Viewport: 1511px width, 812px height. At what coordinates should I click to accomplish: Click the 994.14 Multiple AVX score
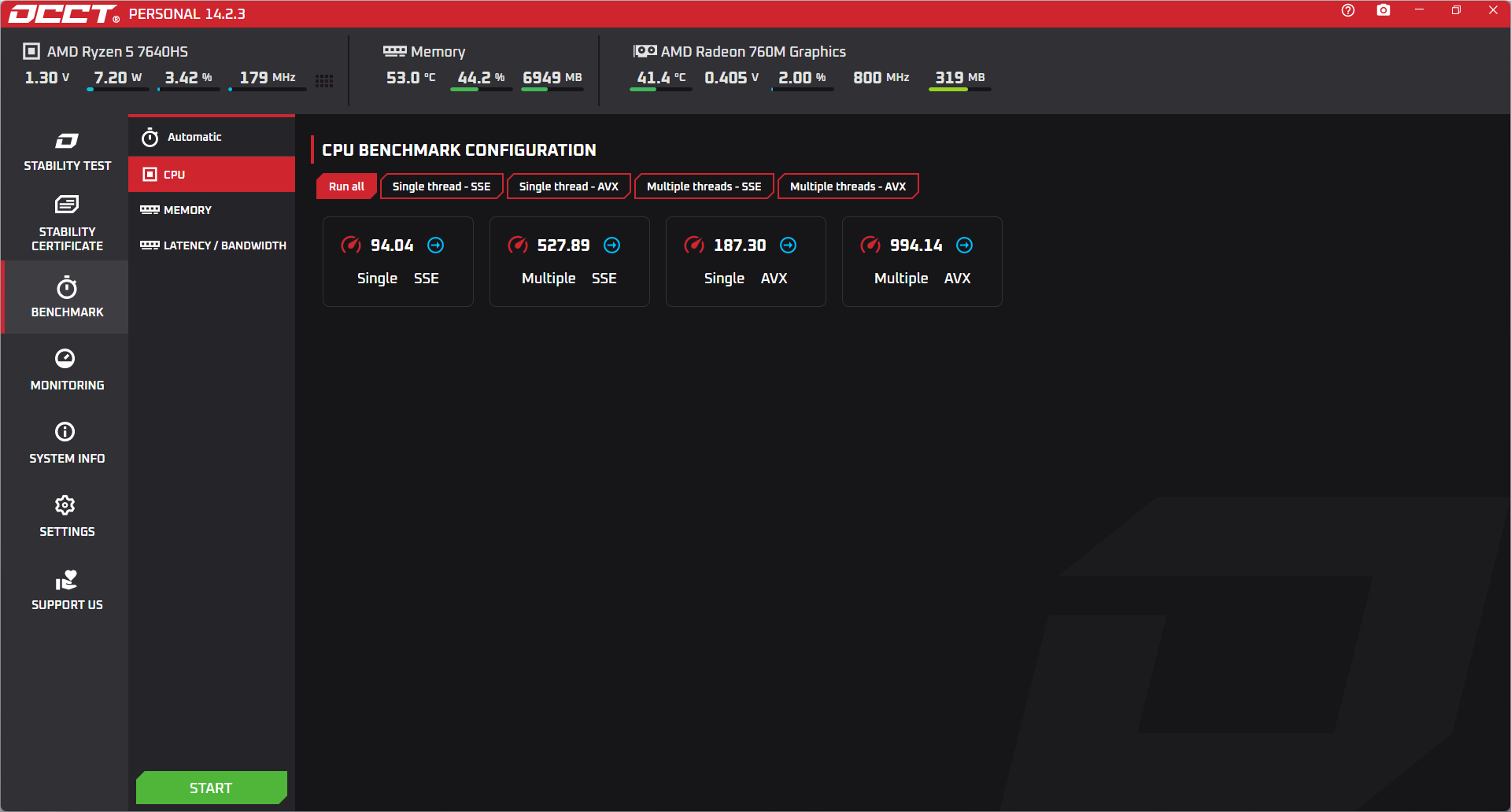point(916,245)
